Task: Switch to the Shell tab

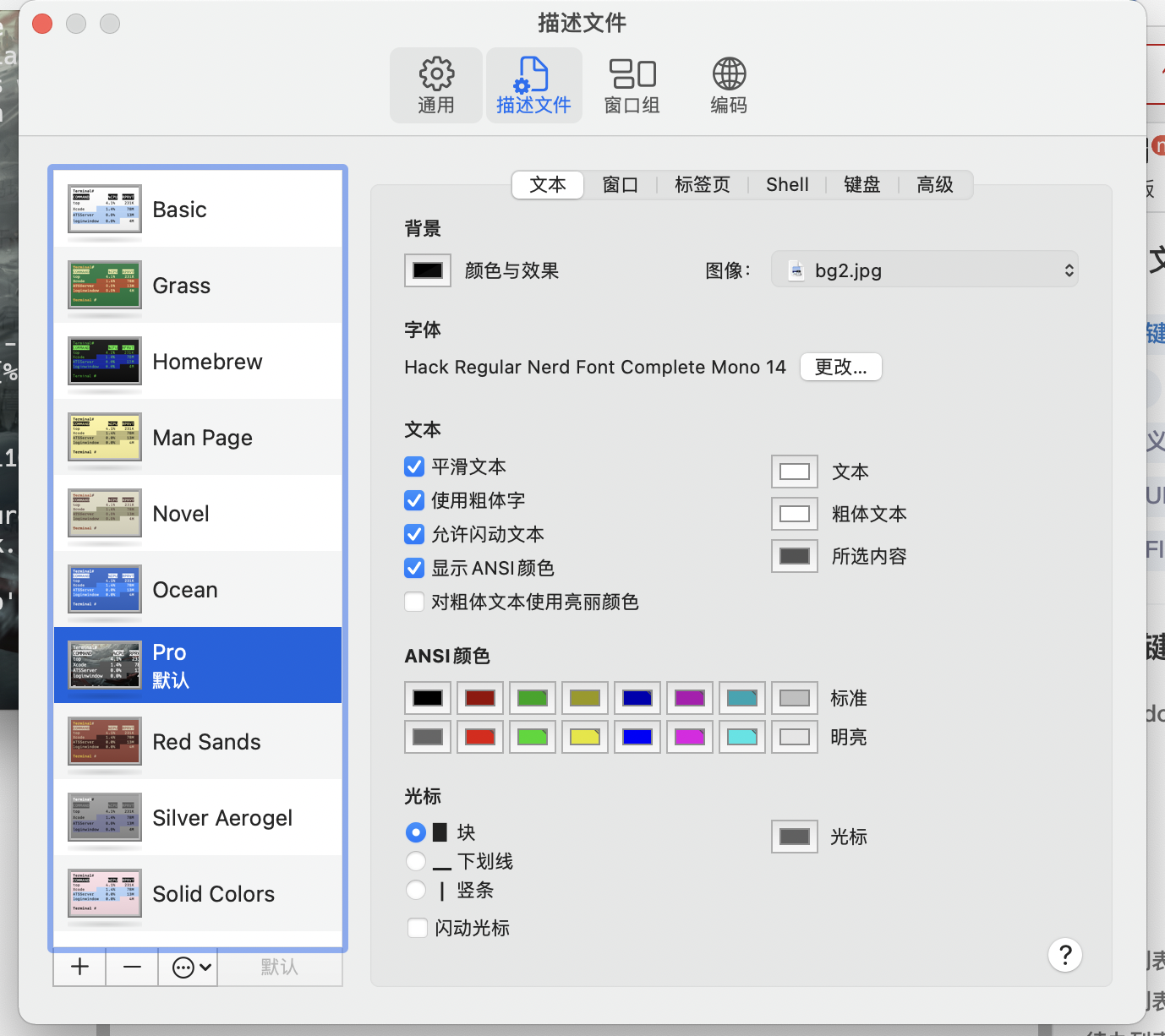Action: pyautogui.click(x=786, y=184)
